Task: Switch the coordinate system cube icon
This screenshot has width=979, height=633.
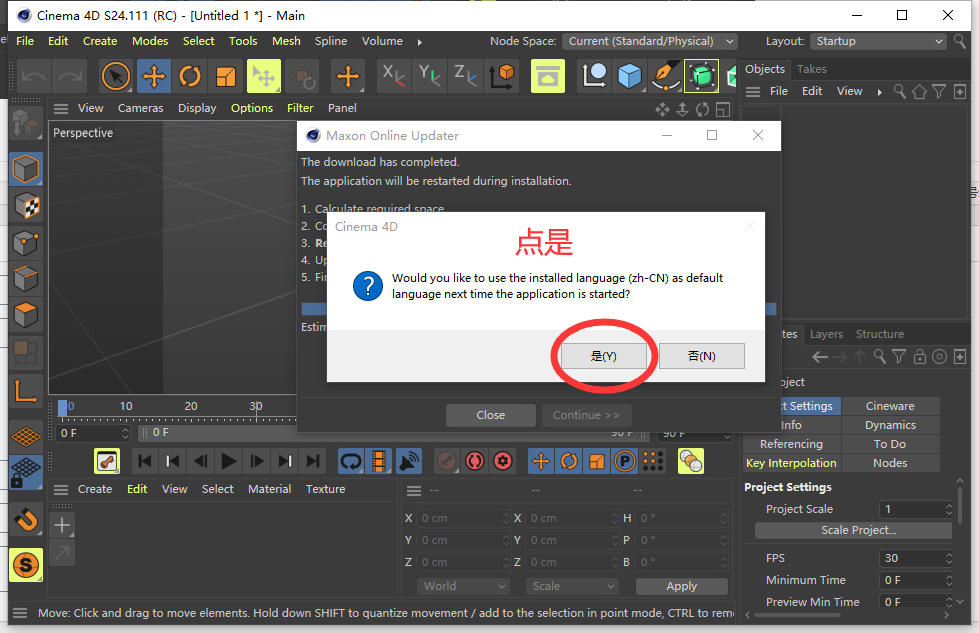Action: pos(502,77)
